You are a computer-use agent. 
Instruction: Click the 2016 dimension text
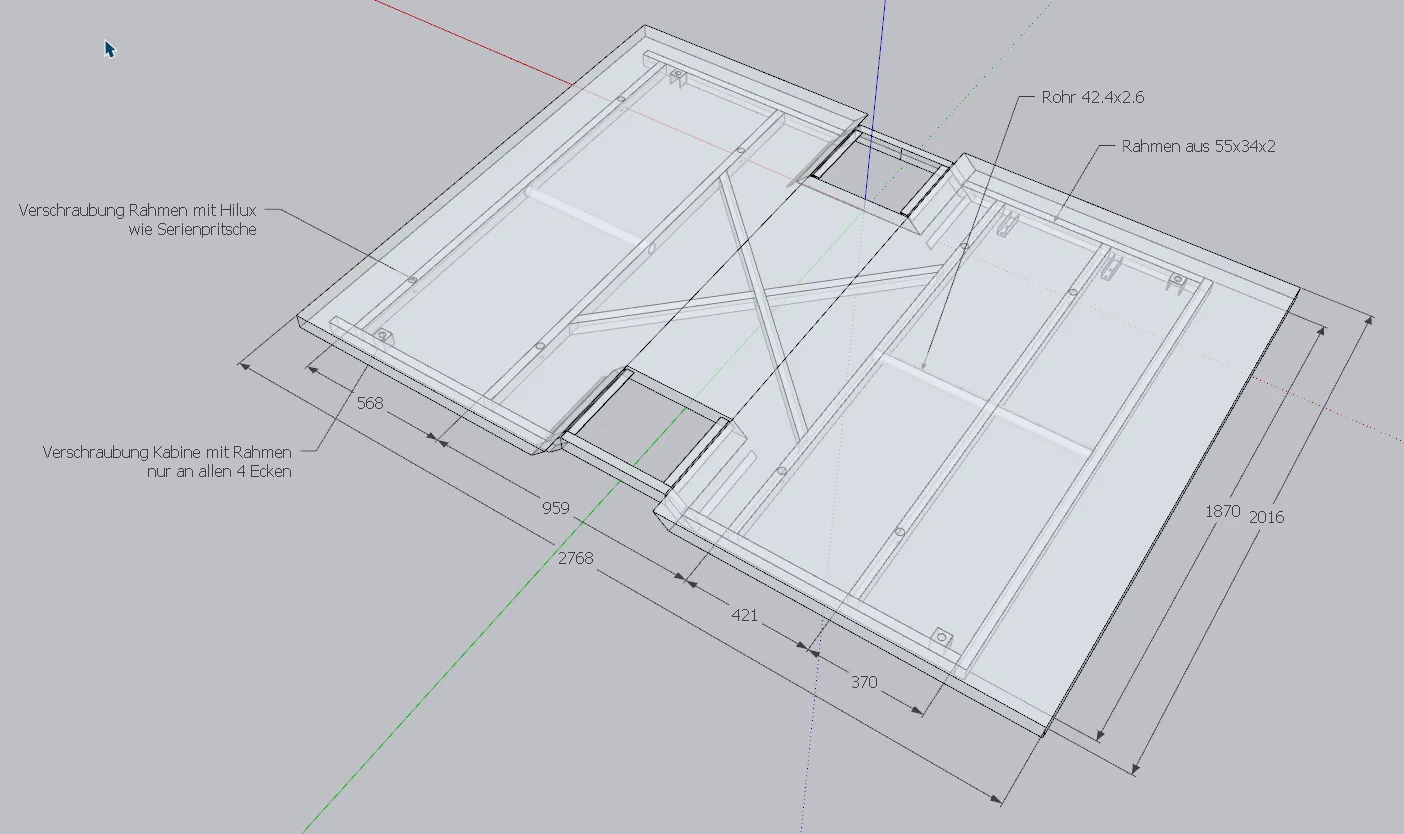[x=1266, y=517]
